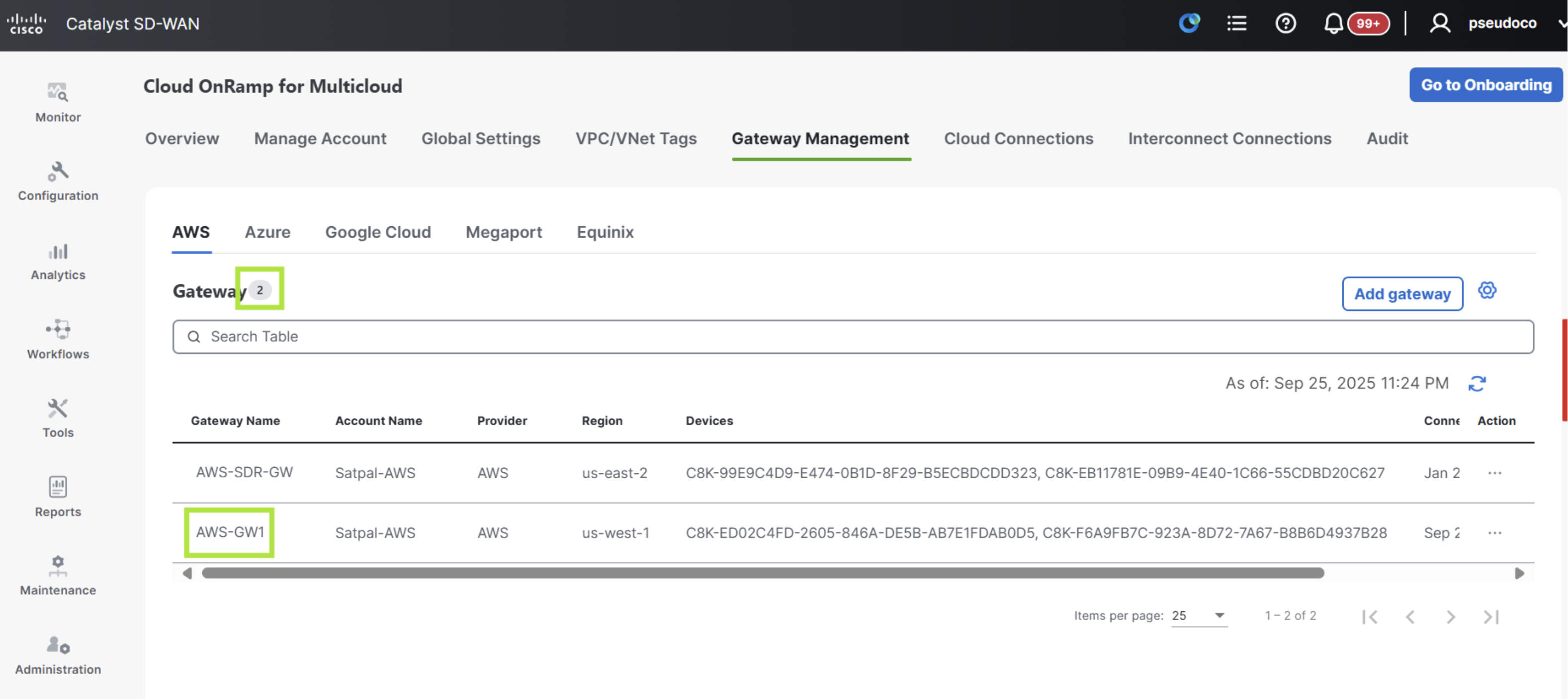The width and height of the screenshot is (1568, 699).
Task: Click Satpal-AWS account in AWS-GW1 row
Action: click(375, 533)
